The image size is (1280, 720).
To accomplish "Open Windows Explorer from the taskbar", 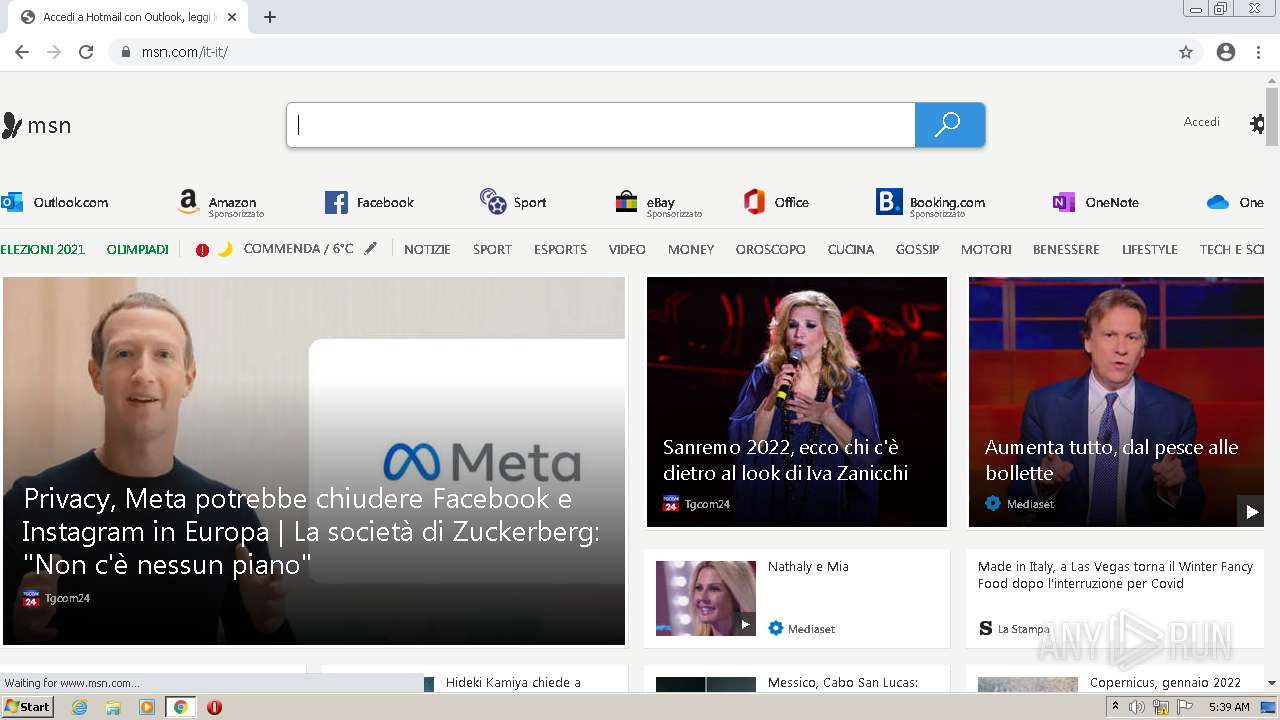I will 113,707.
